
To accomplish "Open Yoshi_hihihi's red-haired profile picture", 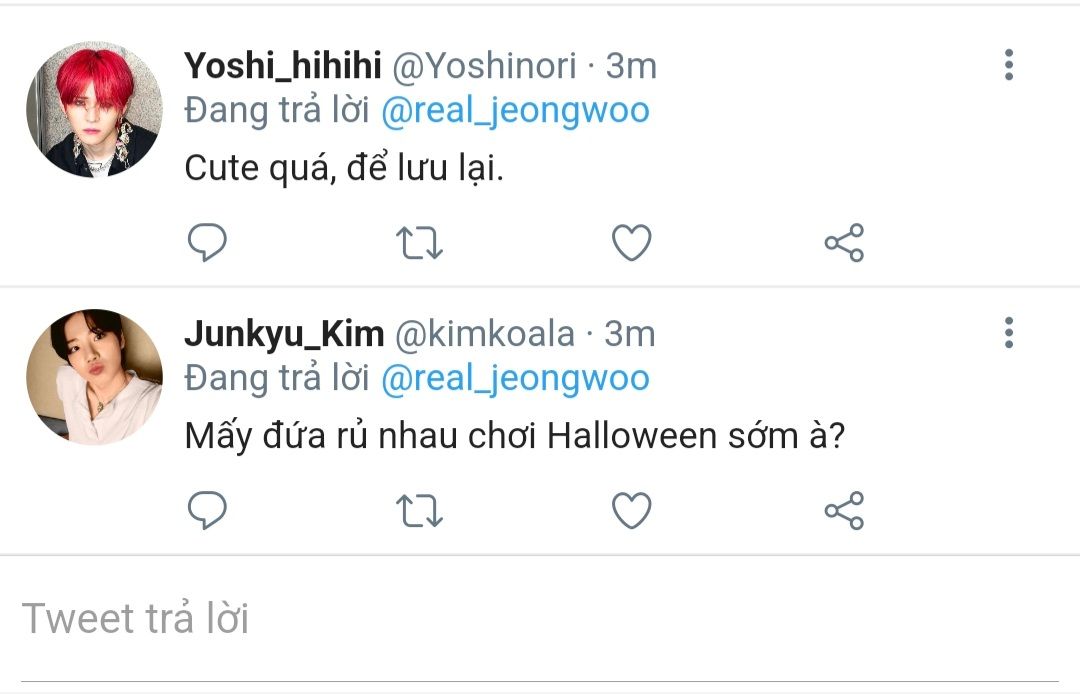I will pyautogui.click(x=93, y=110).
